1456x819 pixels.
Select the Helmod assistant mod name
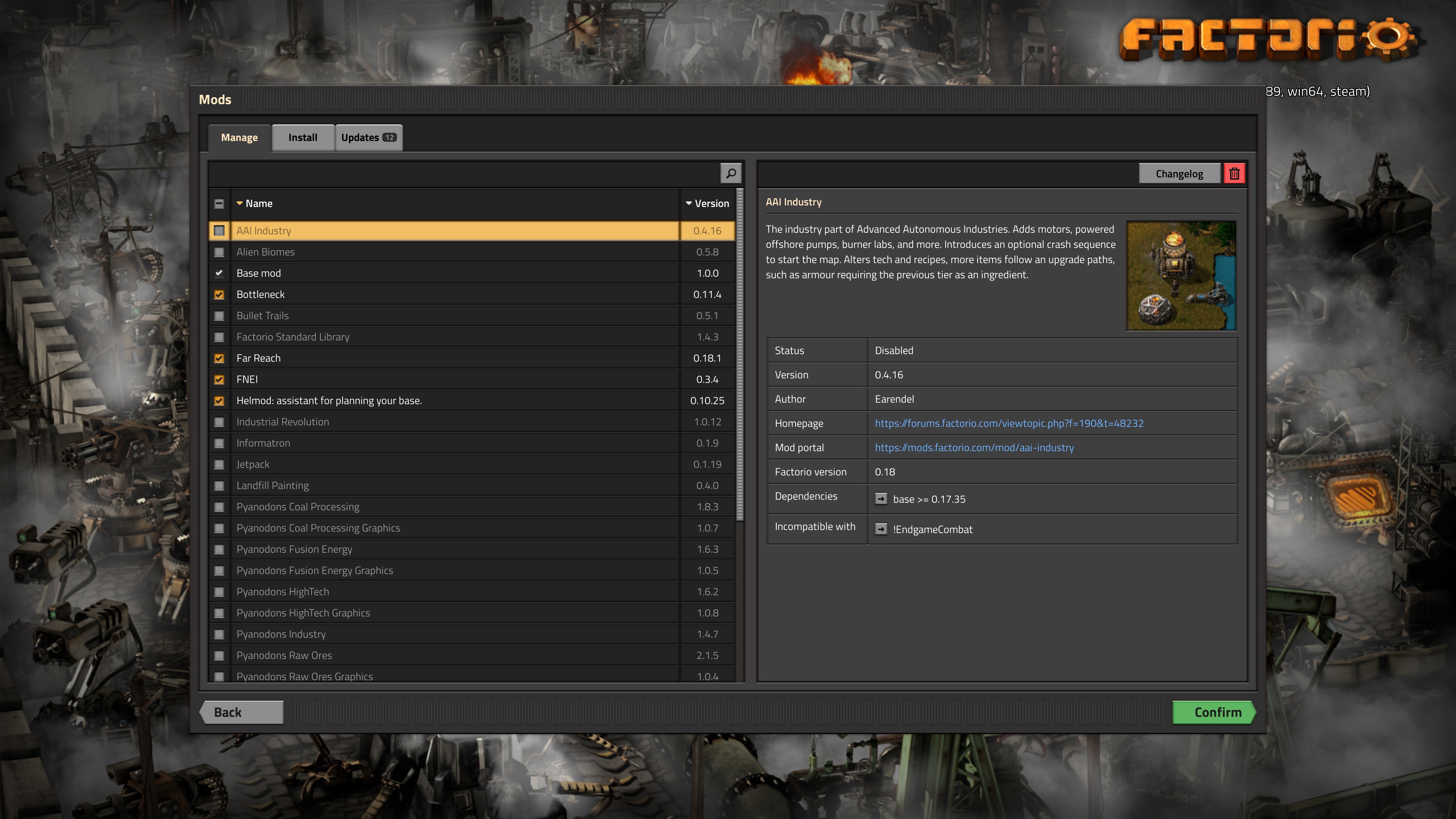(x=329, y=401)
